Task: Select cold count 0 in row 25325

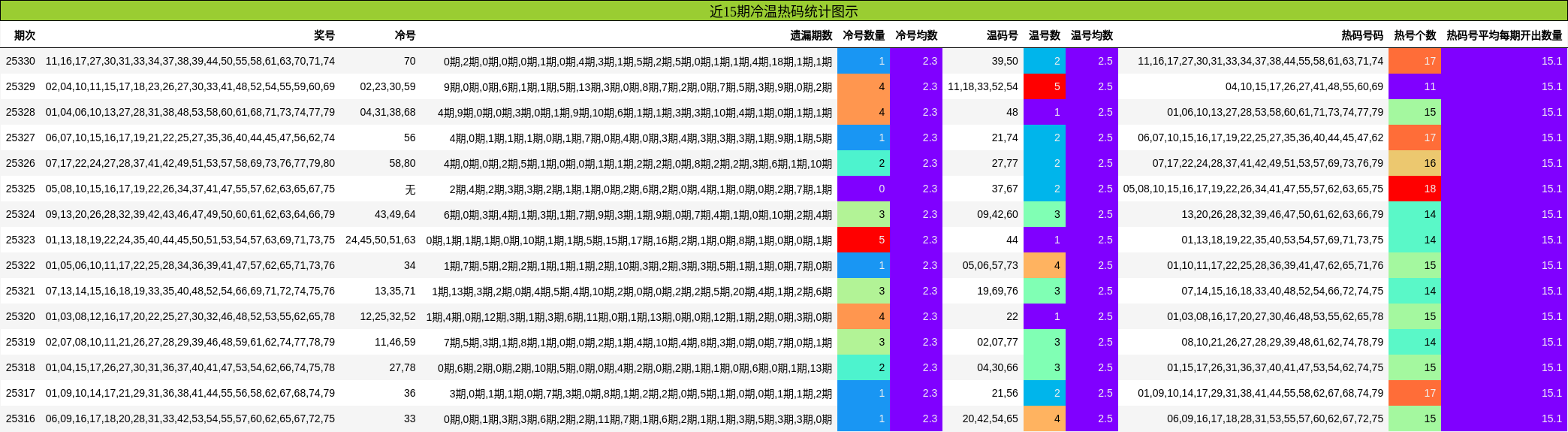Action: point(864,189)
